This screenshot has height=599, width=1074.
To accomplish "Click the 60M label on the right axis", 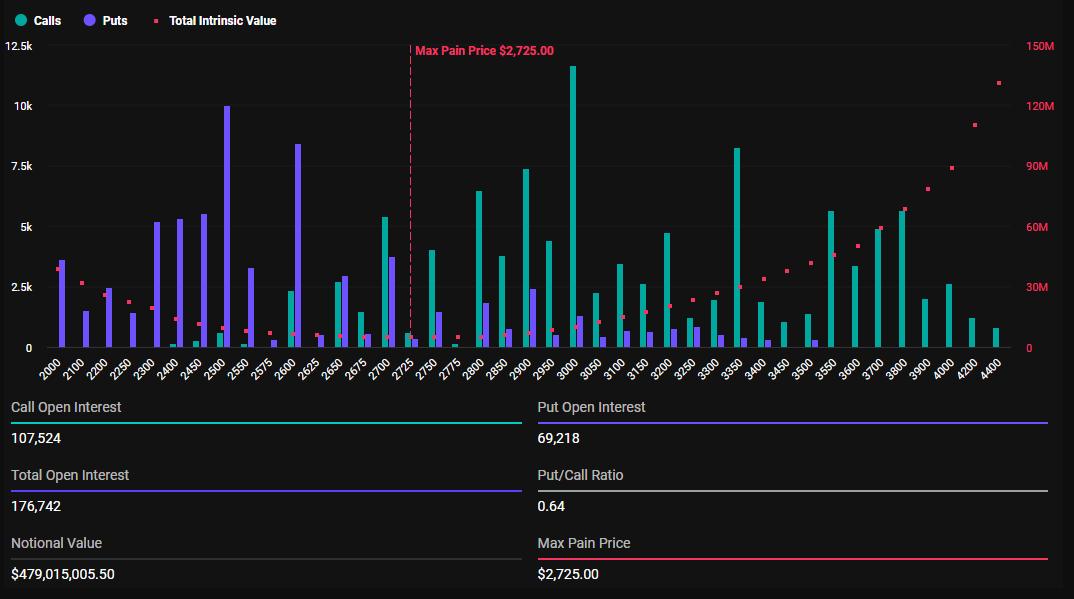I will click(1037, 227).
